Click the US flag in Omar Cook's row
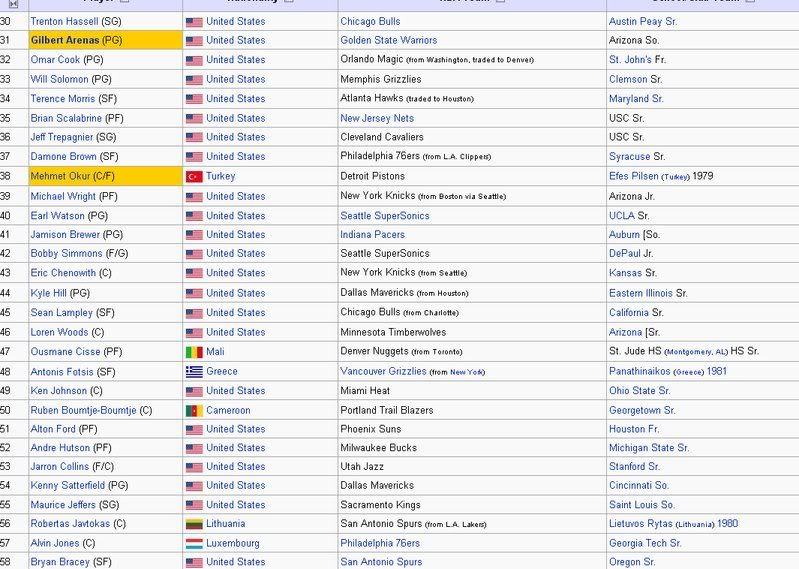This screenshot has width=799, height=569. pos(194,61)
